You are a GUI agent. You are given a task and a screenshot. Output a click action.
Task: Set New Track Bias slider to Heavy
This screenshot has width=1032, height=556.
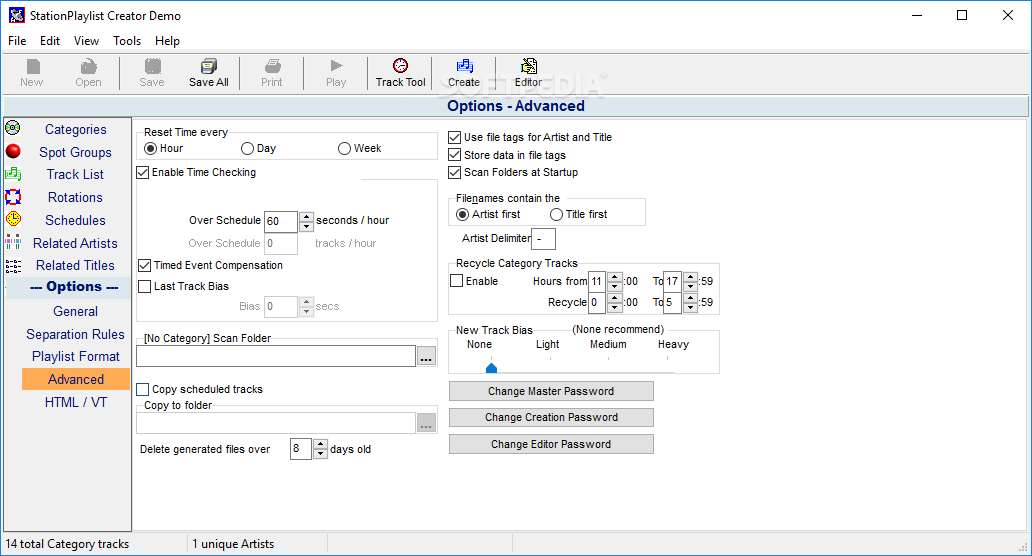click(667, 367)
